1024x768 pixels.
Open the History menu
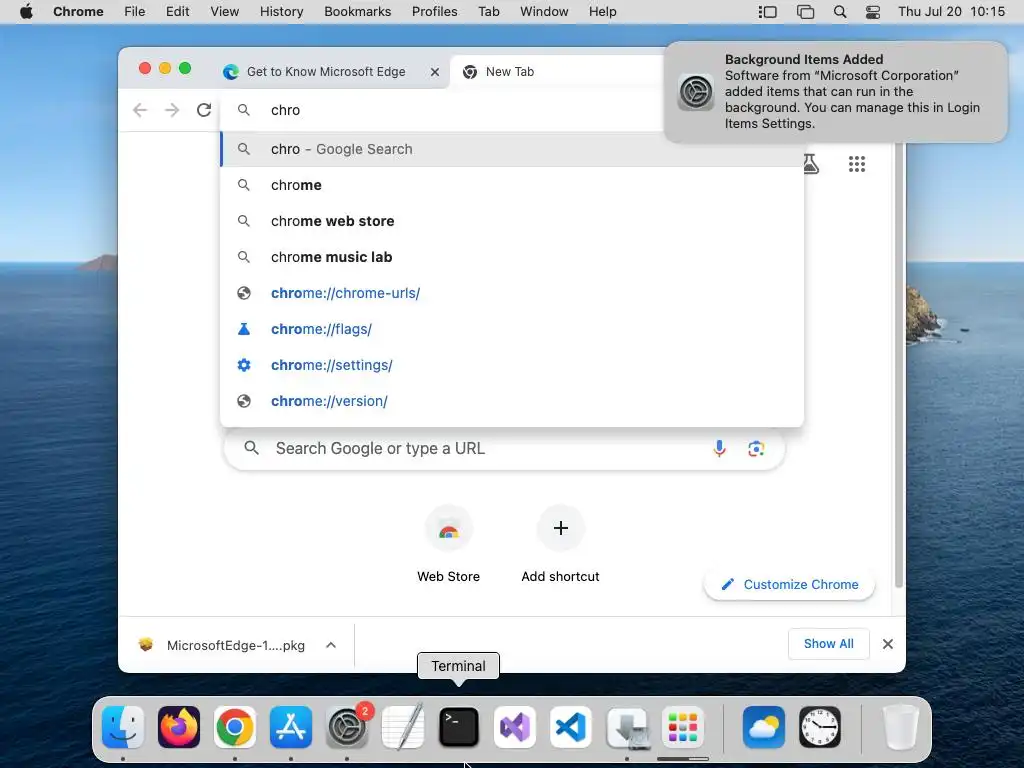click(x=281, y=12)
